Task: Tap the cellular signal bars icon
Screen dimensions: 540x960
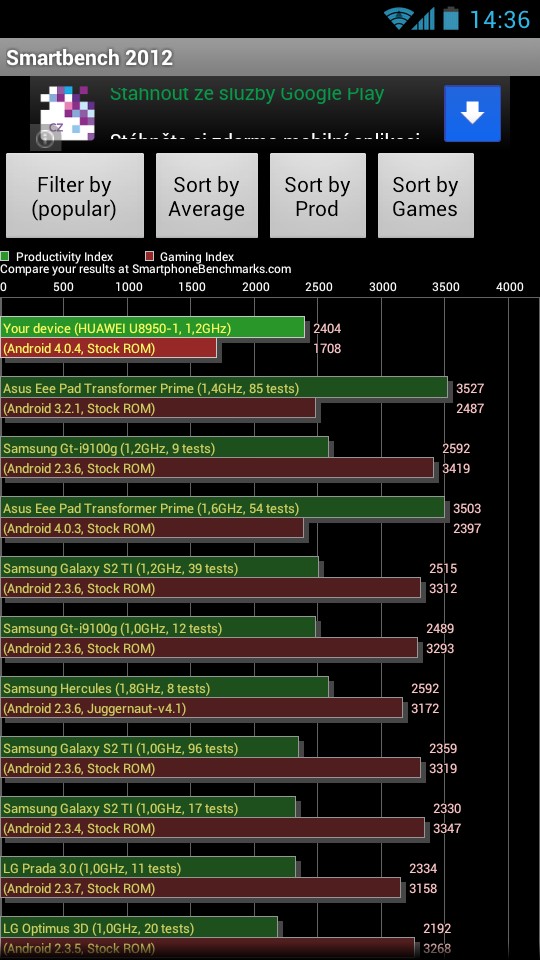Action: [423, 19]
